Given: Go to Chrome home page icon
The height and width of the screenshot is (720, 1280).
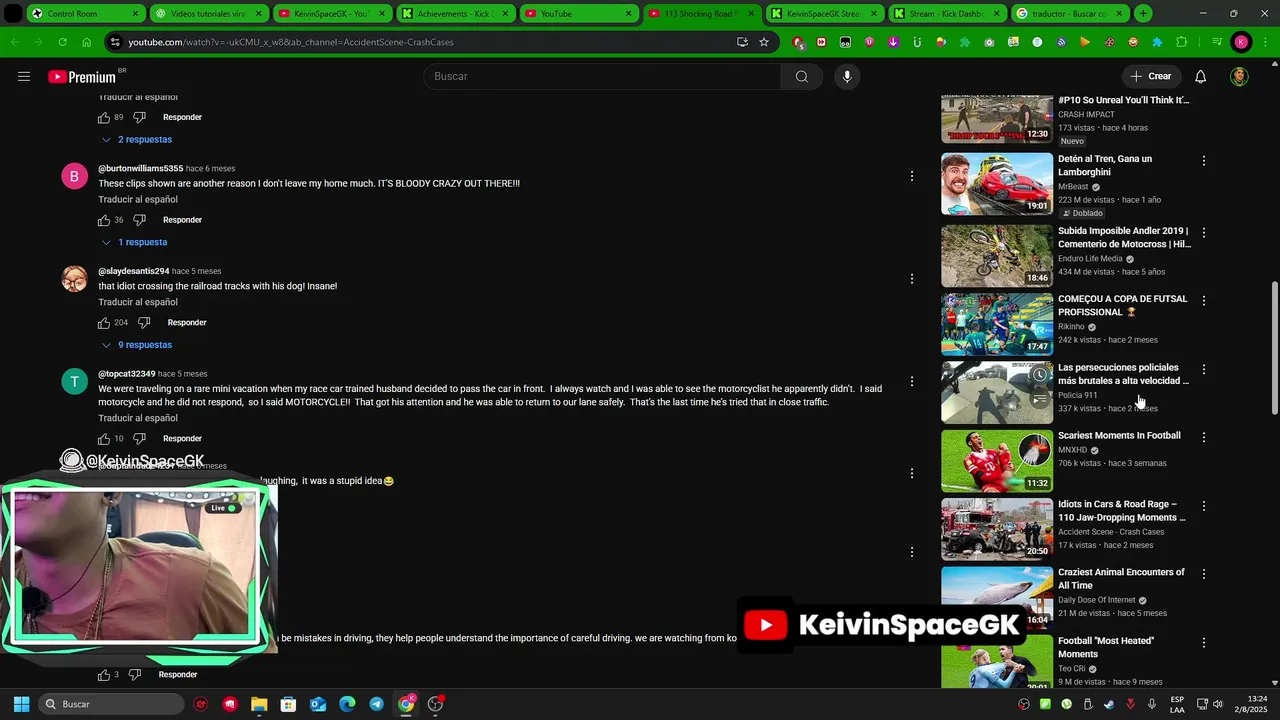Looking at the screenshot, I should coord(87,42).
